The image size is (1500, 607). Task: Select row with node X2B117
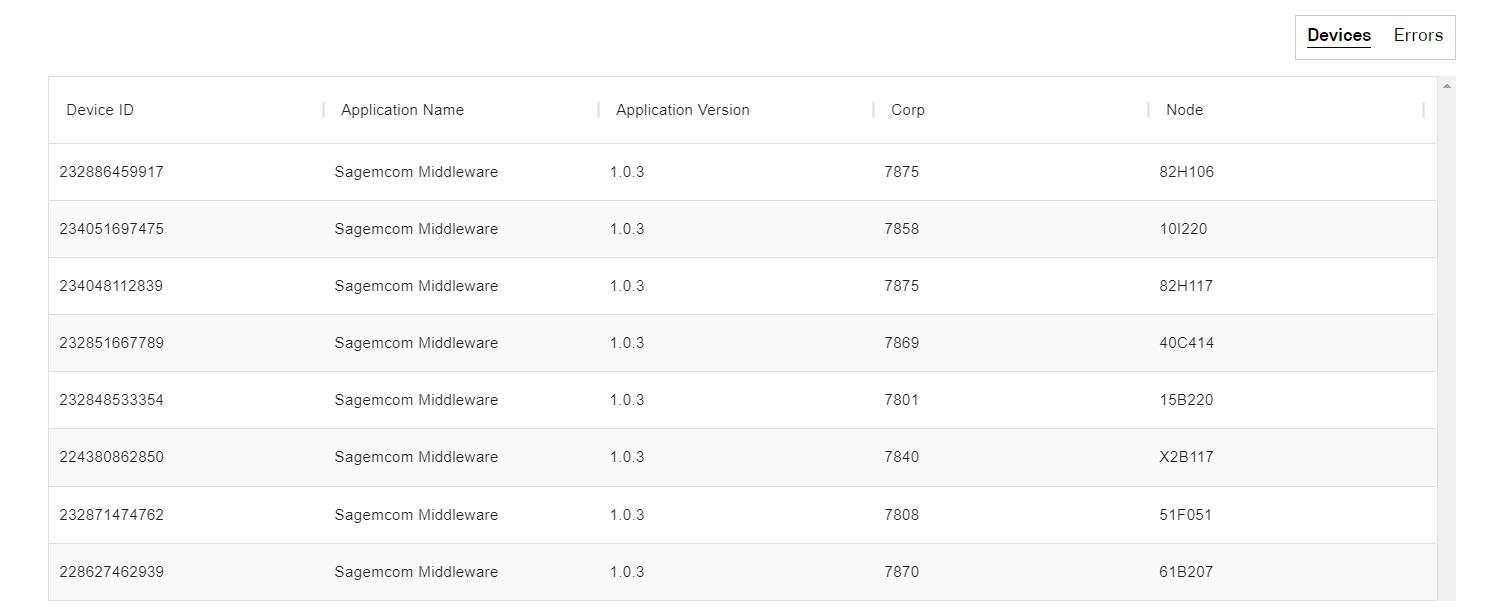(x=1186, y=457)
